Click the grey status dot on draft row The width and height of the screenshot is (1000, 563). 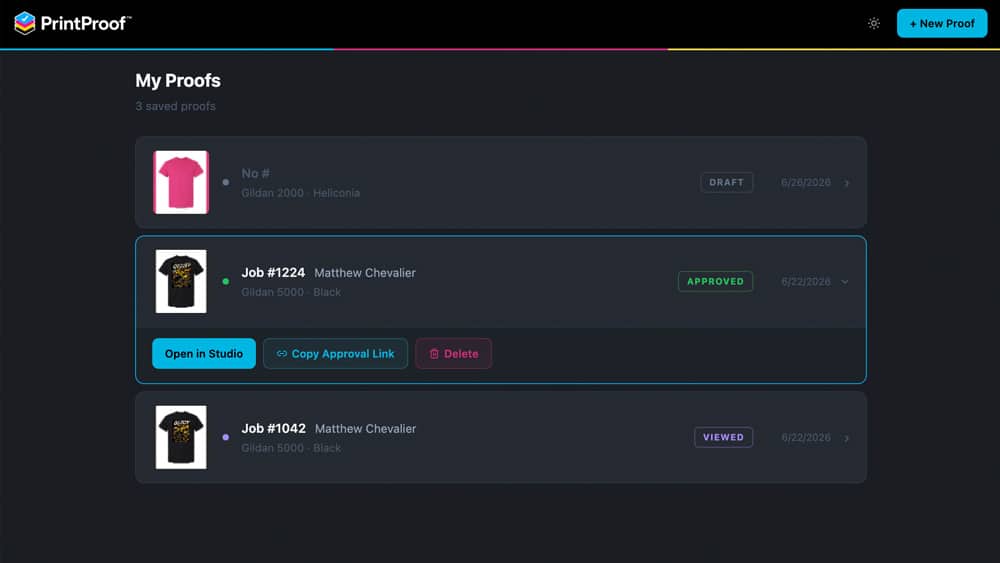tap(226, 182)
